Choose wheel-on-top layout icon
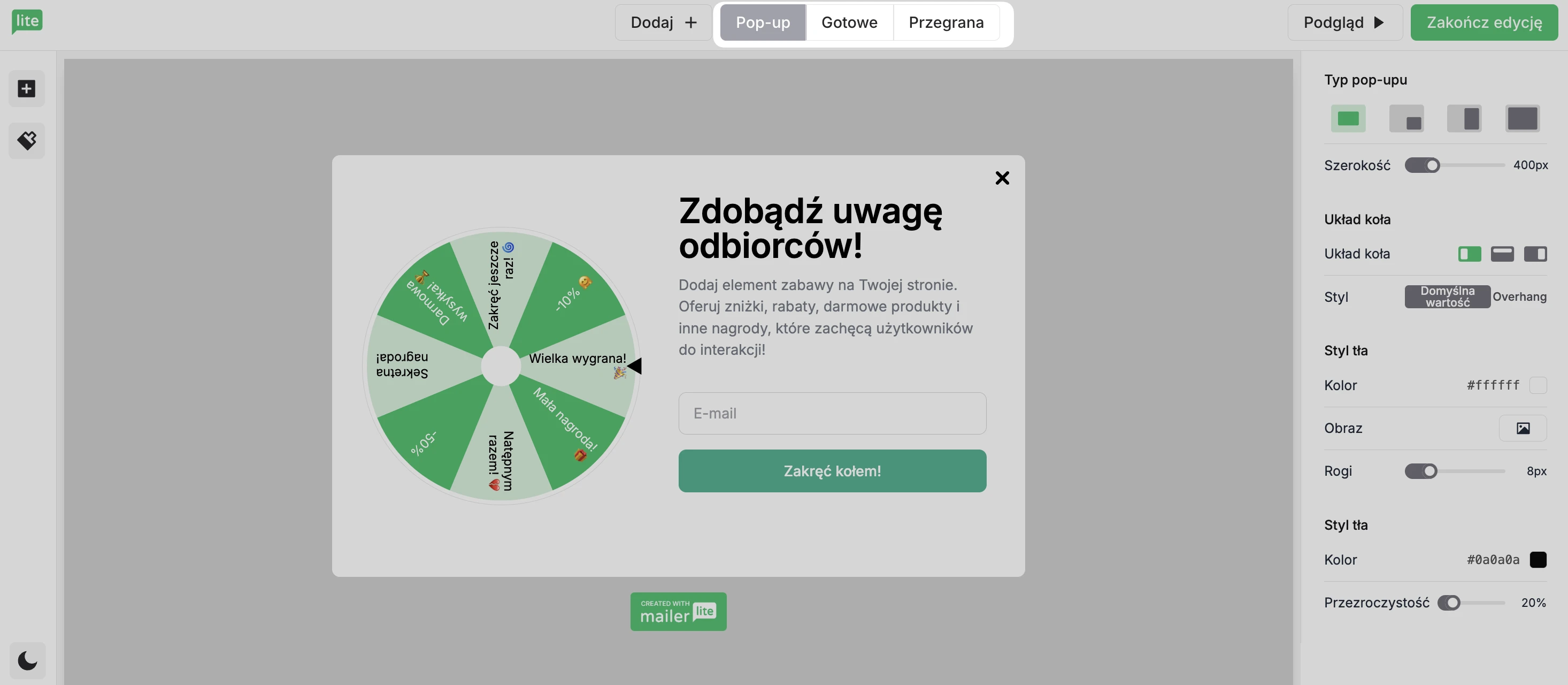The width and height of the screenshot is (1568, 685). 1502,254
